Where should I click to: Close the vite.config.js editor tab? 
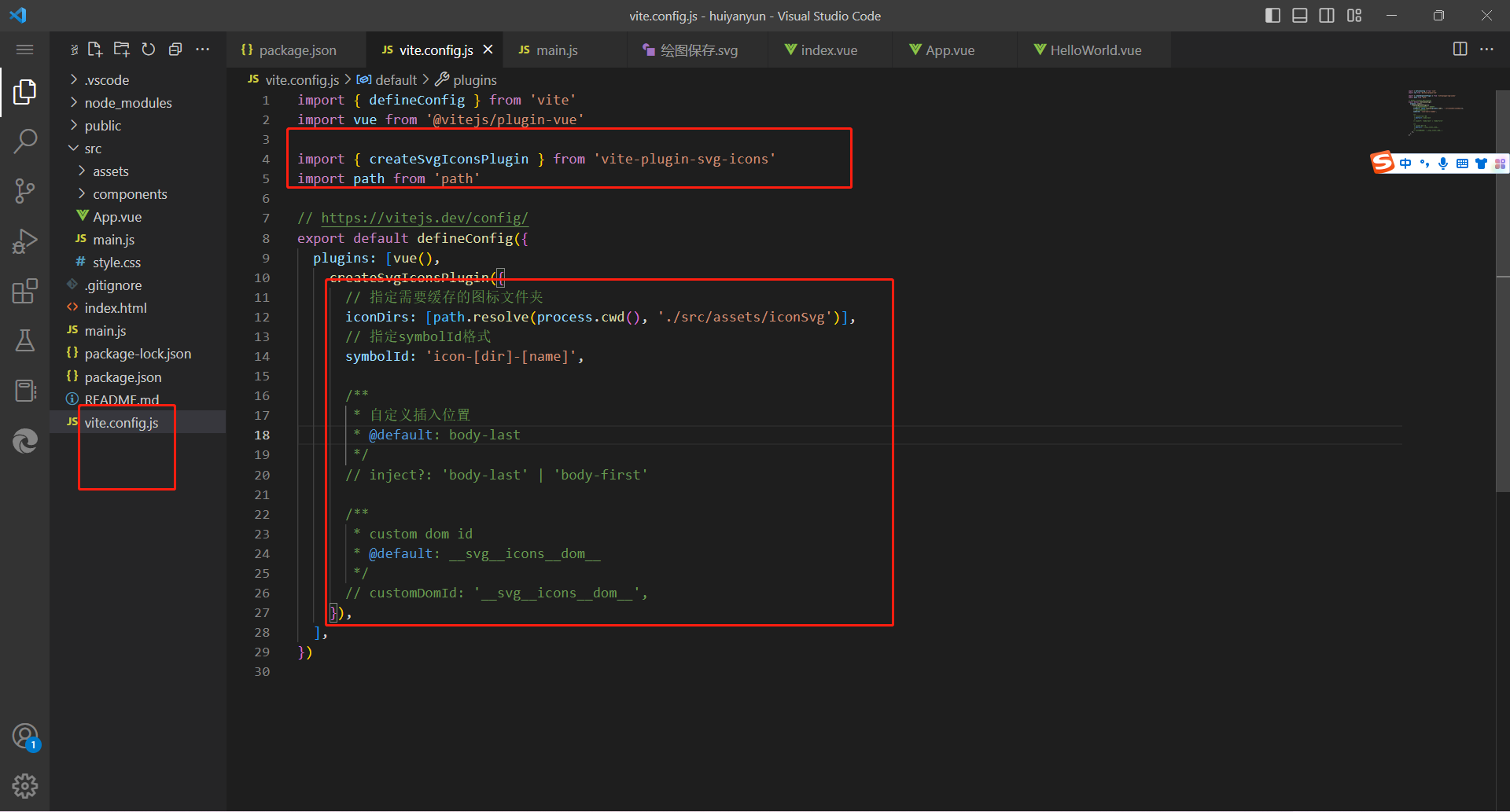coord(488,50)
